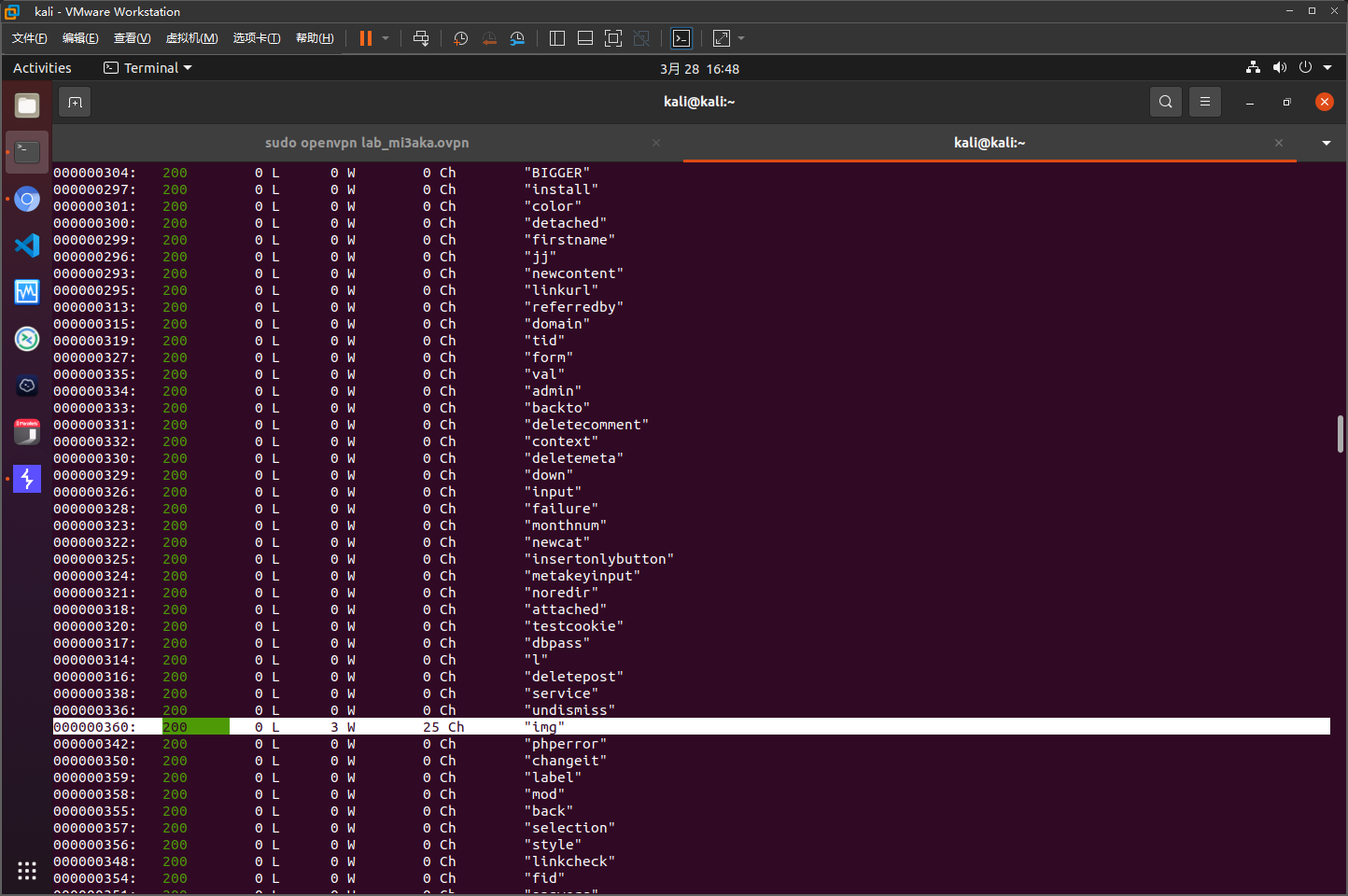
Task: Expand the system menu arrow in the top bar
Action: [1327, 67]
